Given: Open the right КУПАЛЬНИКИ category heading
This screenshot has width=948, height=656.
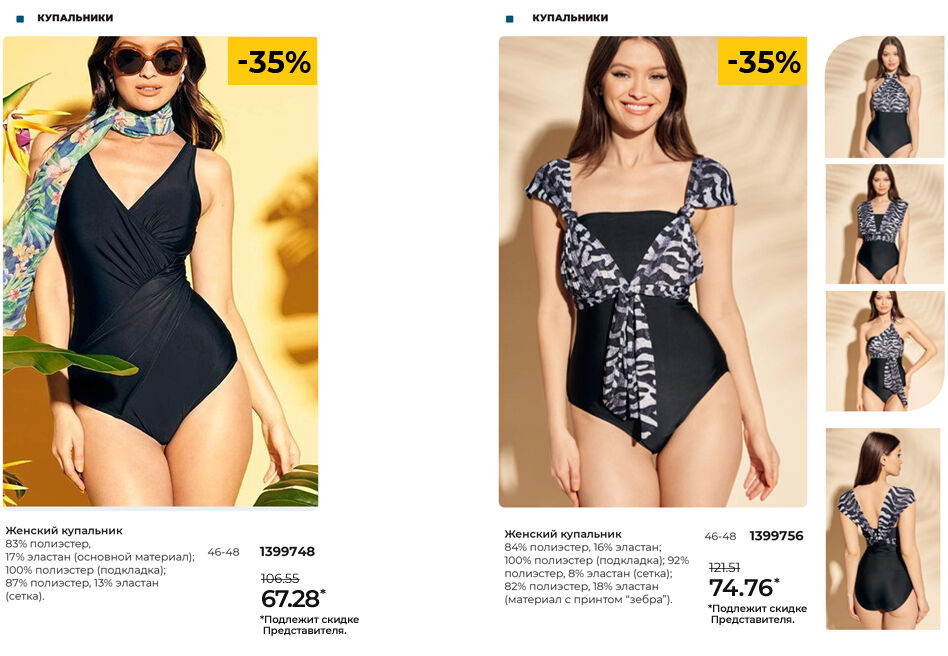Looking at the screenshot, I should tap(570, 18).
